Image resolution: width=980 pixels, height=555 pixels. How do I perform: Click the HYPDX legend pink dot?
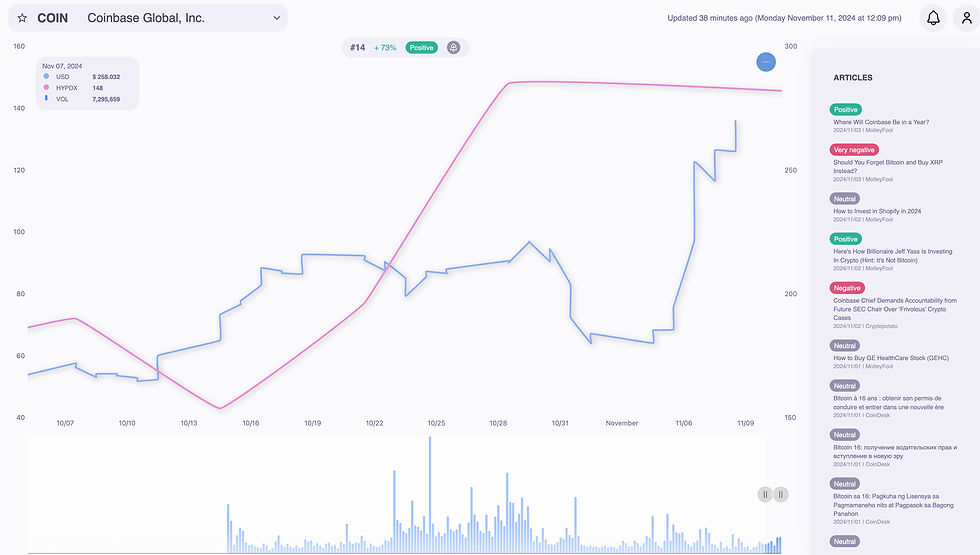46,88
